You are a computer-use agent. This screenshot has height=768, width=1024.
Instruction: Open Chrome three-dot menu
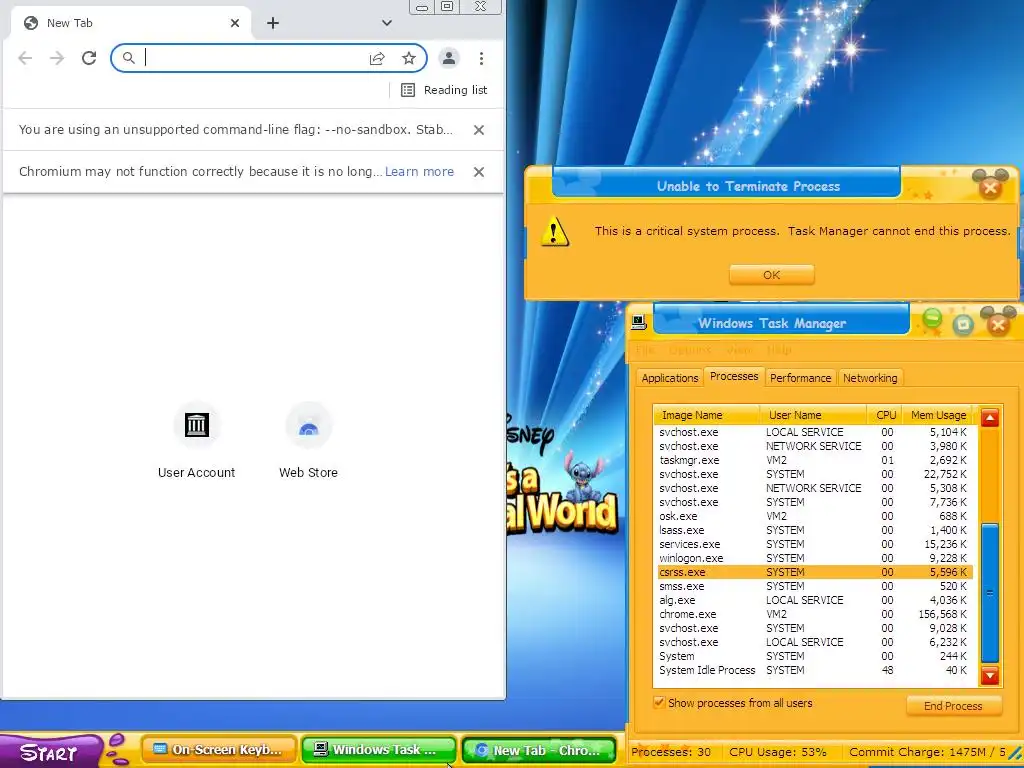pos(481,58)
